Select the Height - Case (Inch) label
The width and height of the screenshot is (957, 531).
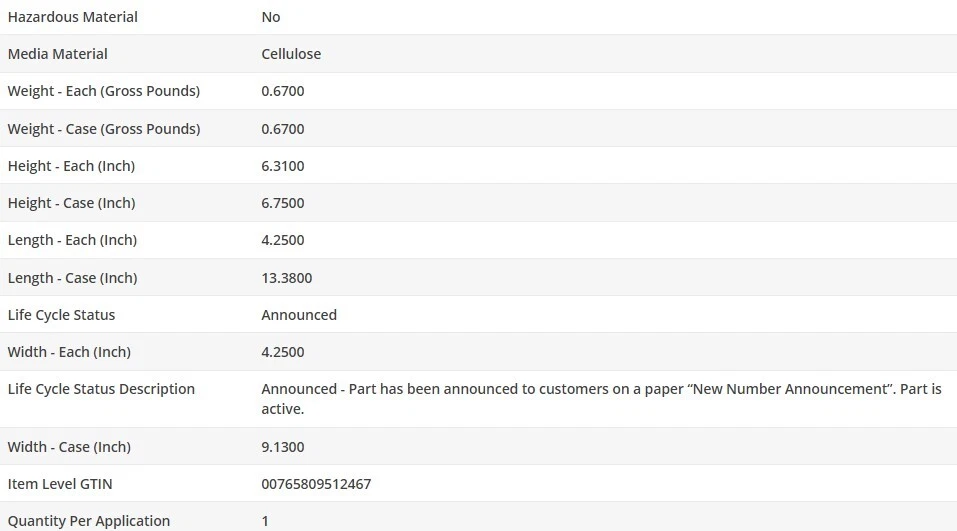pos(71,203)
